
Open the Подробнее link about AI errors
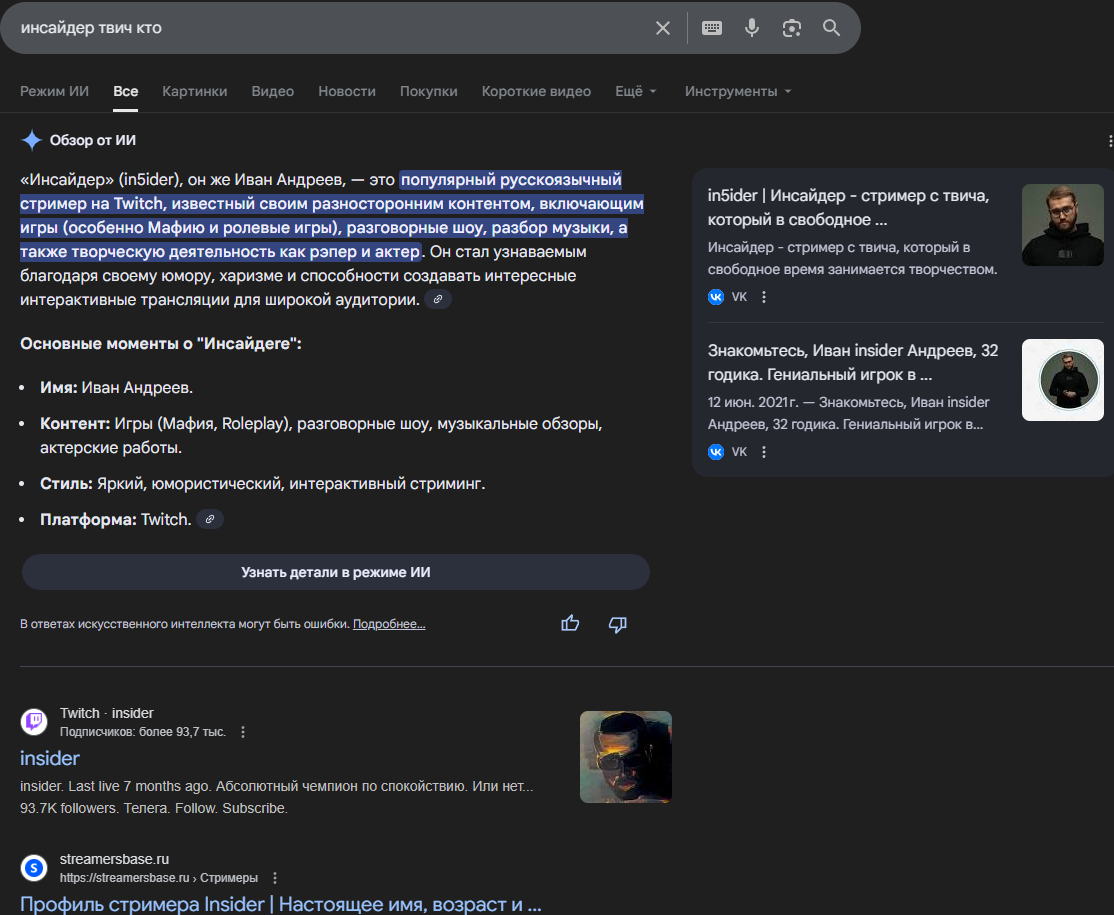389,624
